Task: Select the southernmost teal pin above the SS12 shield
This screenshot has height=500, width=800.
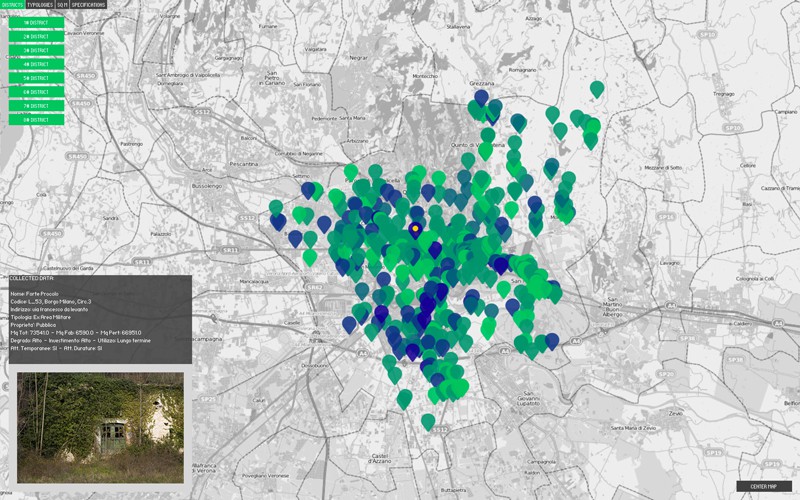Action: 428,421
